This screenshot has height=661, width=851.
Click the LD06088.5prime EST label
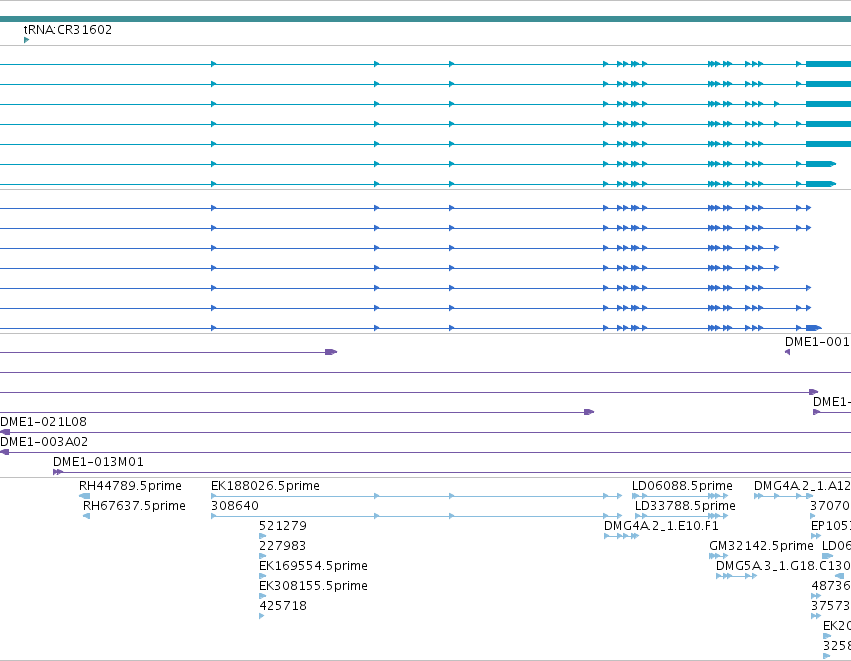(682, 486)
